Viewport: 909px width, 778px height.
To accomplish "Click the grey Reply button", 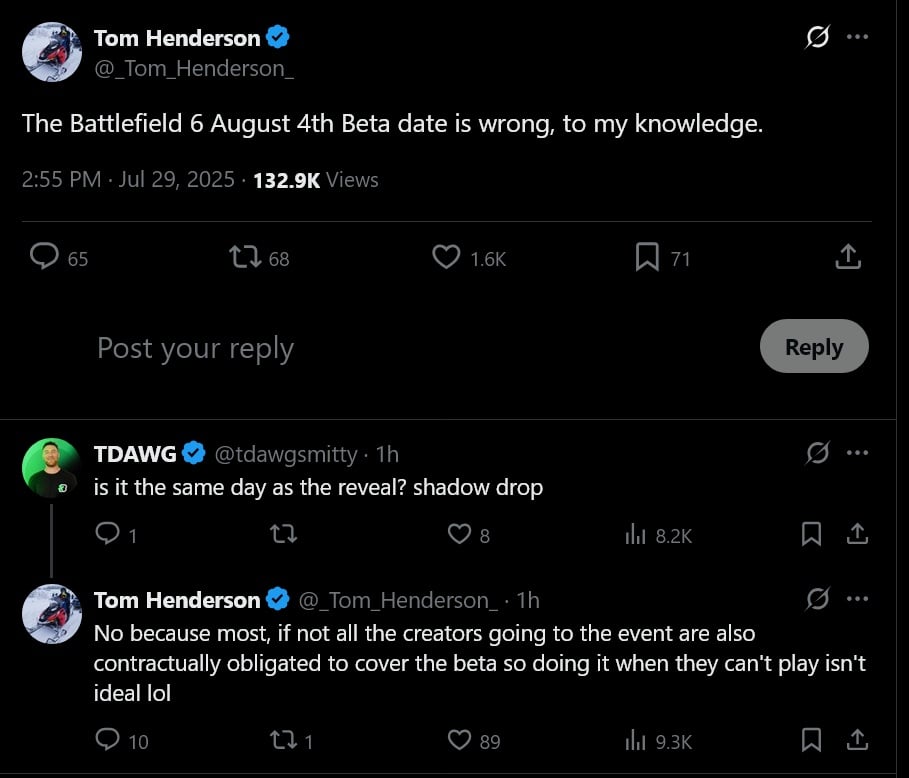I will (814, 346).
